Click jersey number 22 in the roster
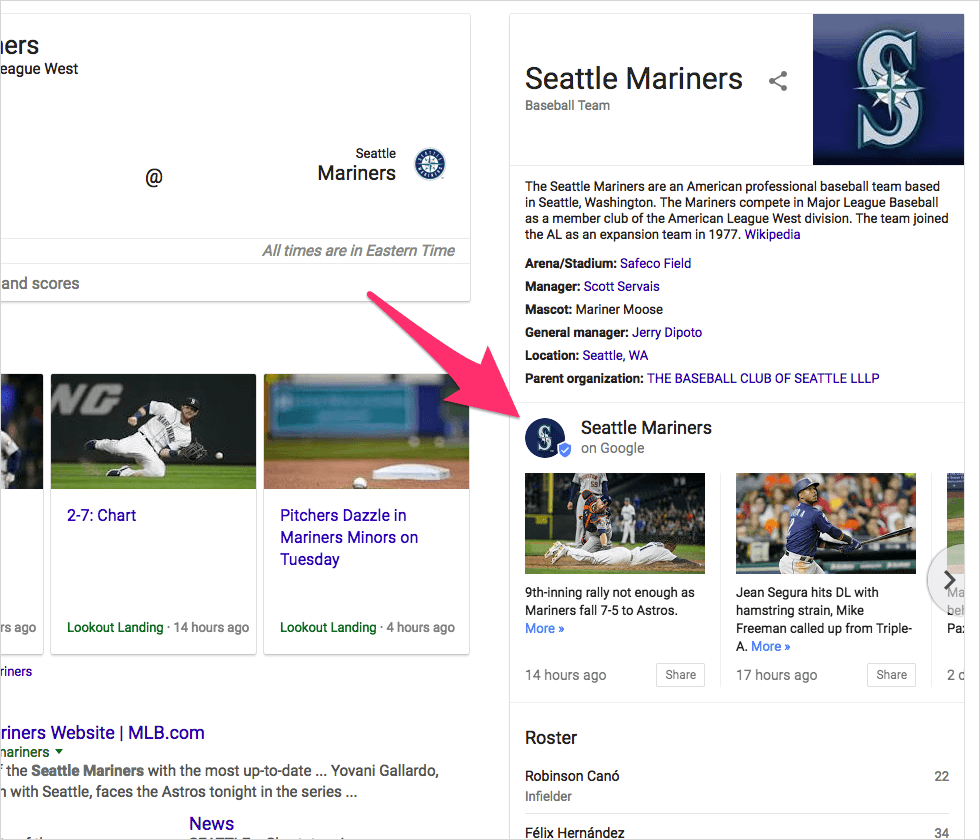The height and width of the screenshot is (840, 980). pyautogui.click(x=941, y=776)
